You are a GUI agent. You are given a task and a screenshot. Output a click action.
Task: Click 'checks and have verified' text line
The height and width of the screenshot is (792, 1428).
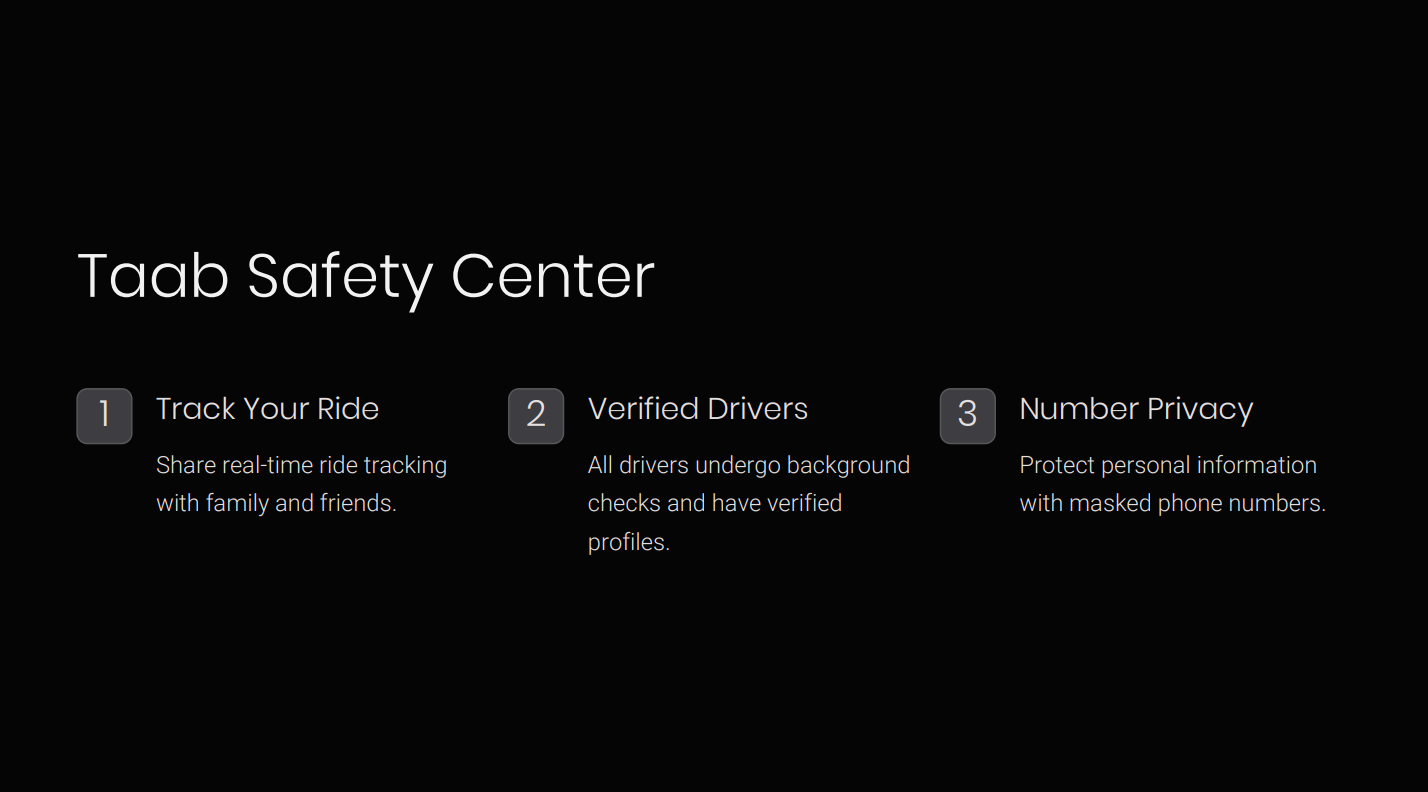click(x=715, y=503)
